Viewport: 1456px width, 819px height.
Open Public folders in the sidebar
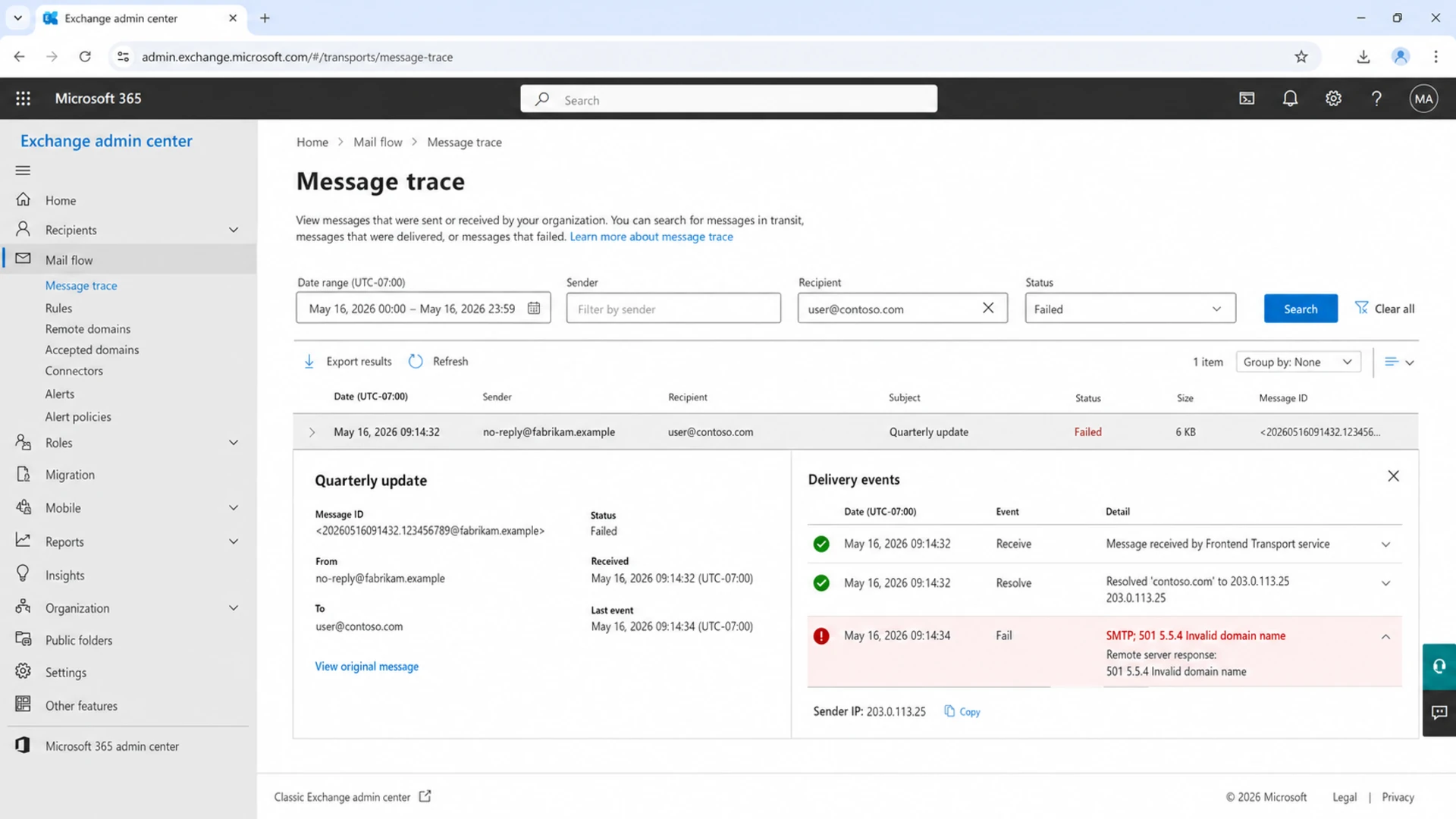[x=79, y=640]
